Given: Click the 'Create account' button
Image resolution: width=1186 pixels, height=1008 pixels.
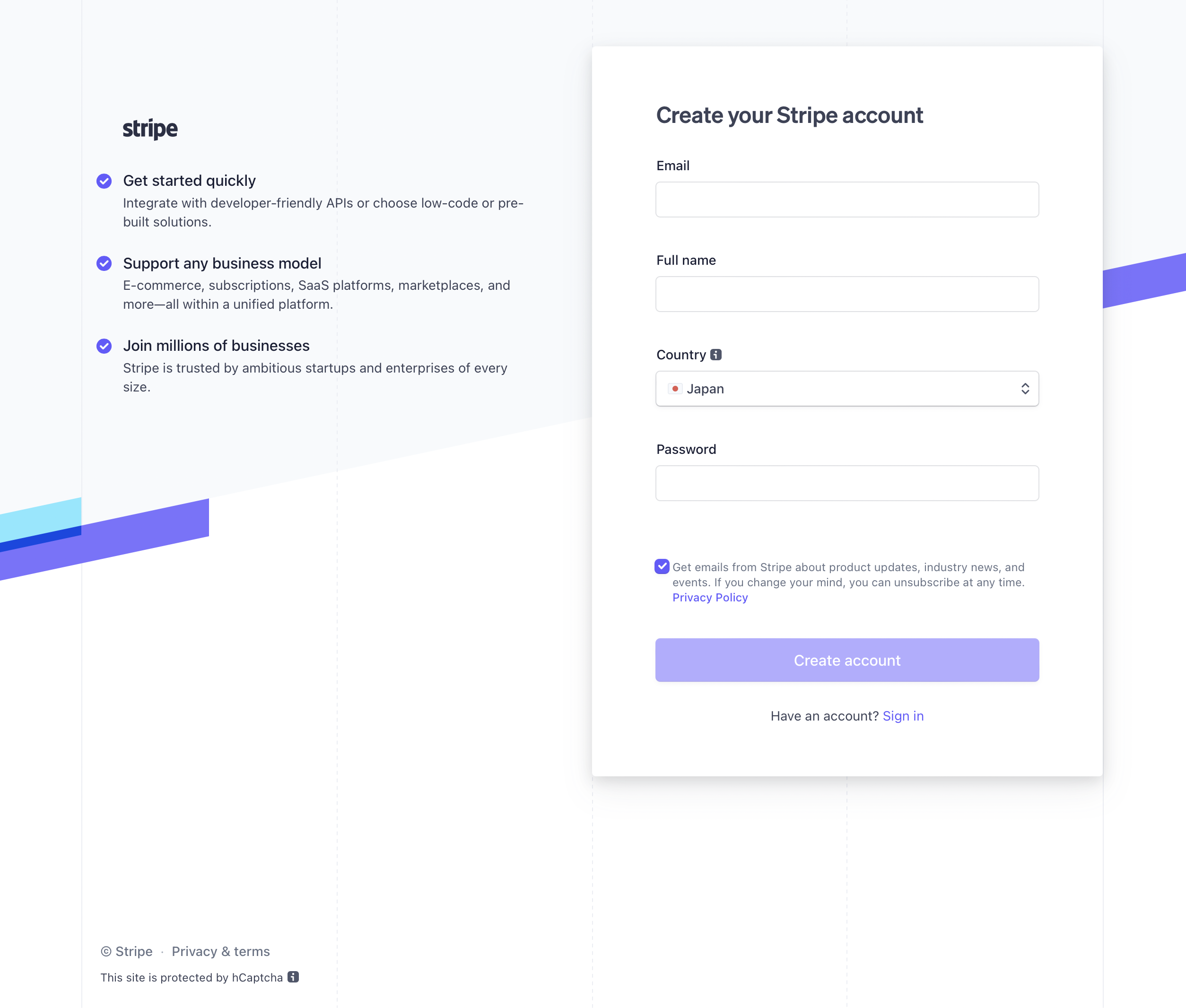Looking at the screenshot, I should click(847, 660).
